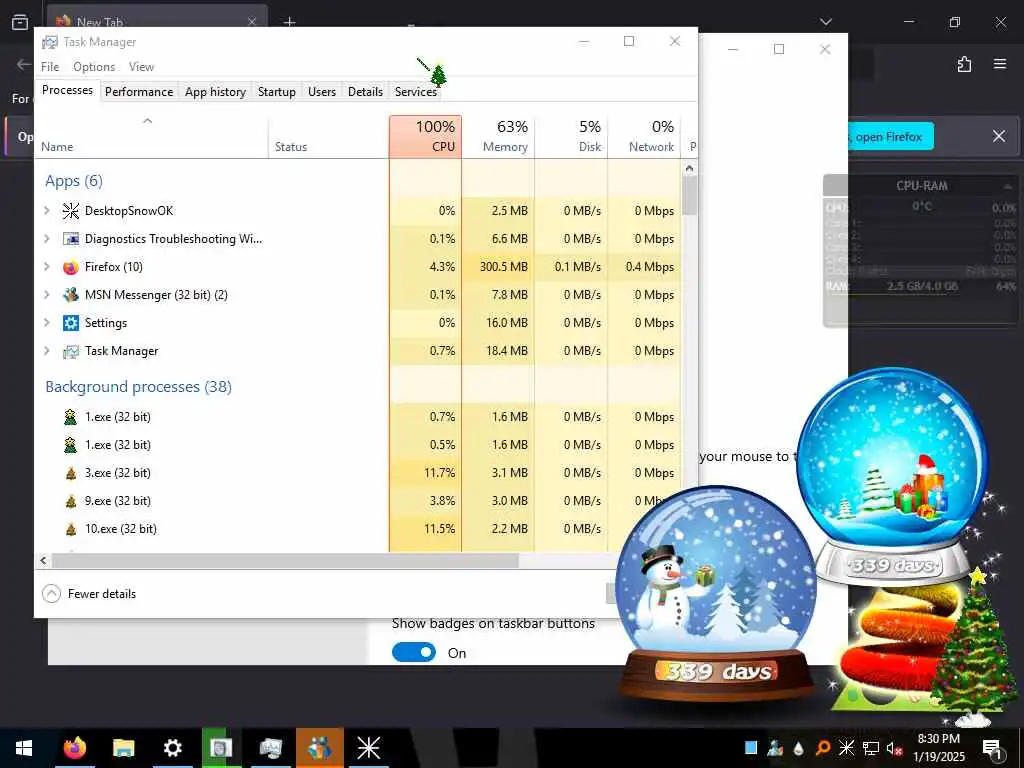Click the Diagnostics Troubleshooting Wizard process icon

[x=71, y=238]
